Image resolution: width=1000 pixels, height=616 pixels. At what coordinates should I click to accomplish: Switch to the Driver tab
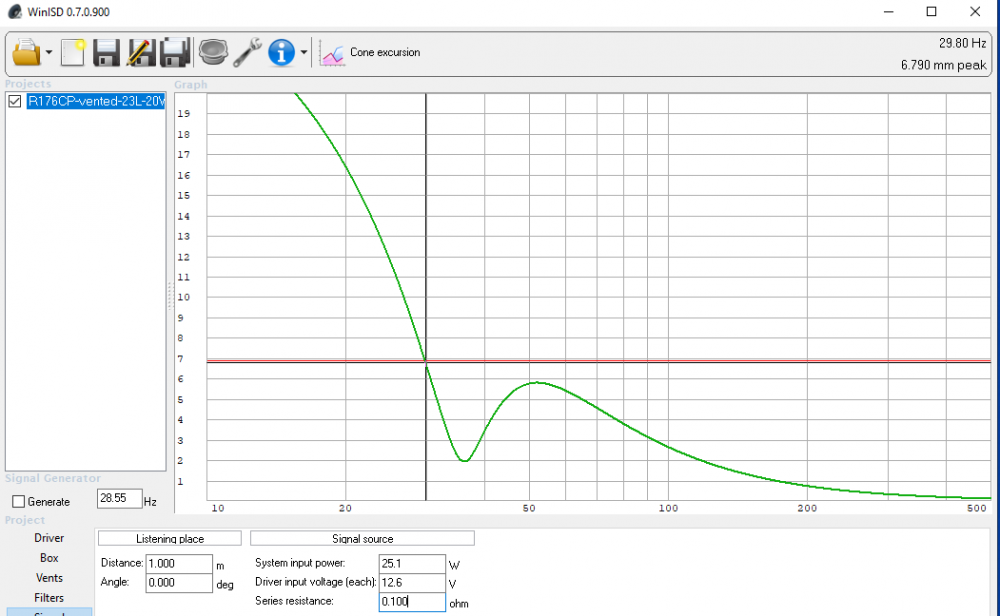click(x=49, y=538)
